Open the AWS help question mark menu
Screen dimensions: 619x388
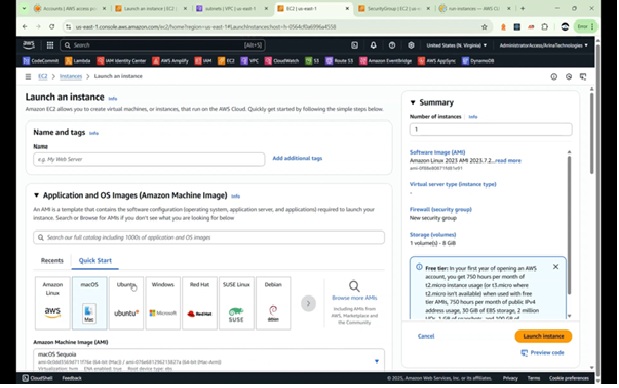point(392,45)
